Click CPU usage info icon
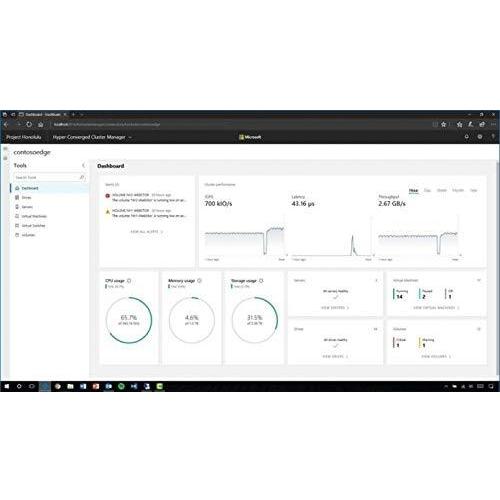500x500 pixels. click(x=129, y=281)
